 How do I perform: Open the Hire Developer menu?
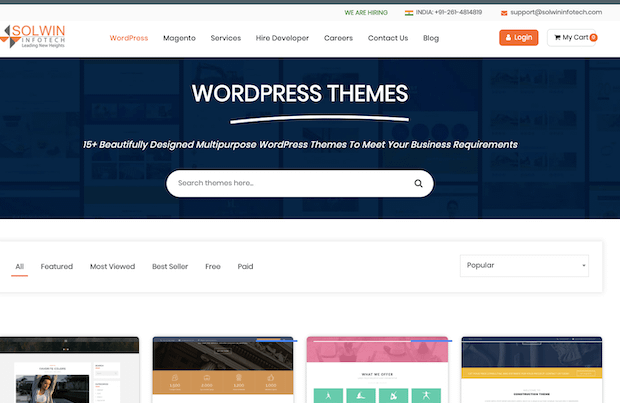pos(282,38)
